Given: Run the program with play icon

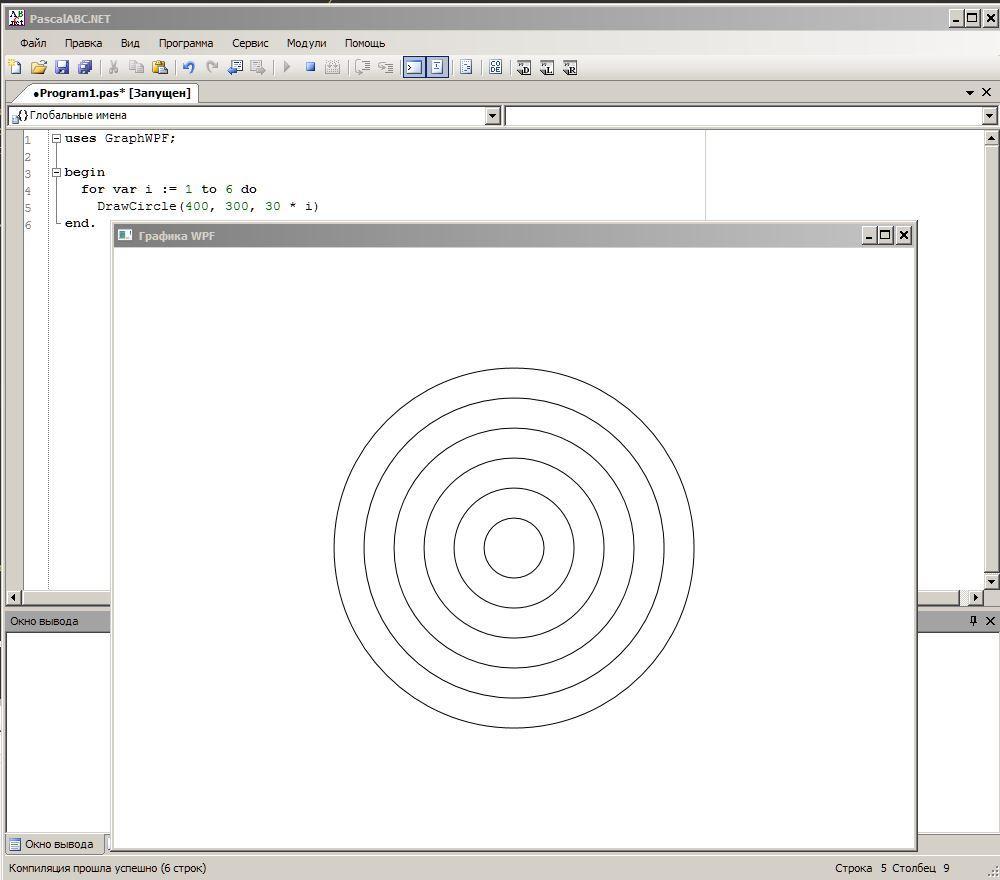Looking at the screenshot, I should [x=287, y=67].
